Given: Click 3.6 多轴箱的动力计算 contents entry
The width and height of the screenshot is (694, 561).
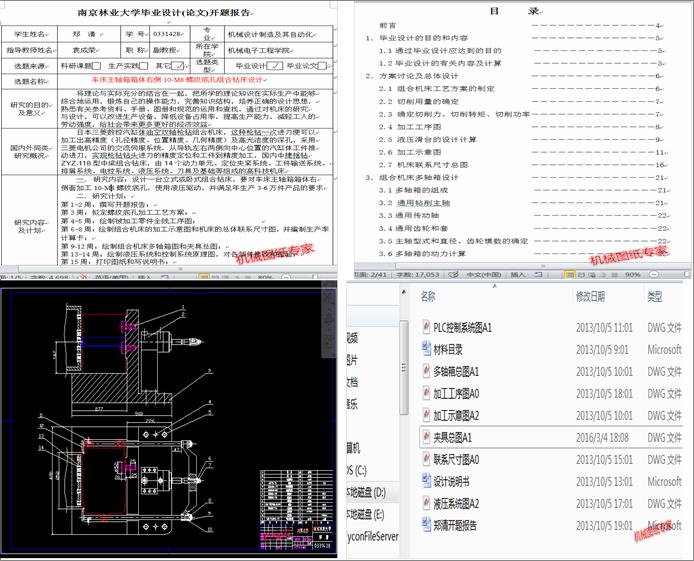Looking at the screenshot, I should coord(422,254).
